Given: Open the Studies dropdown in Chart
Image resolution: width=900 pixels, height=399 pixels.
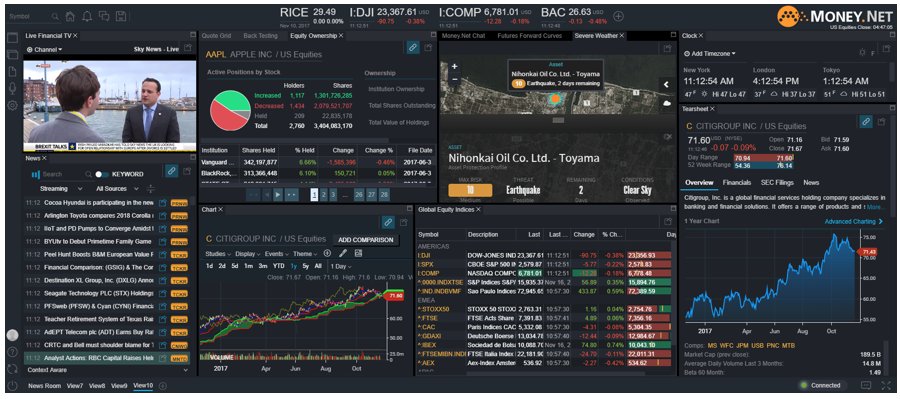Looking at the screenshot, I should [218, 253].
